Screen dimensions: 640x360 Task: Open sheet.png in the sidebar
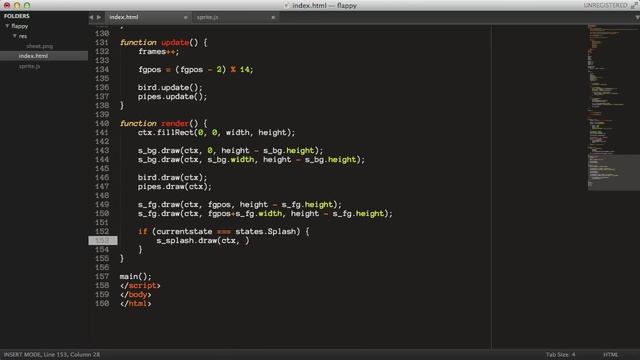[40, 46]
